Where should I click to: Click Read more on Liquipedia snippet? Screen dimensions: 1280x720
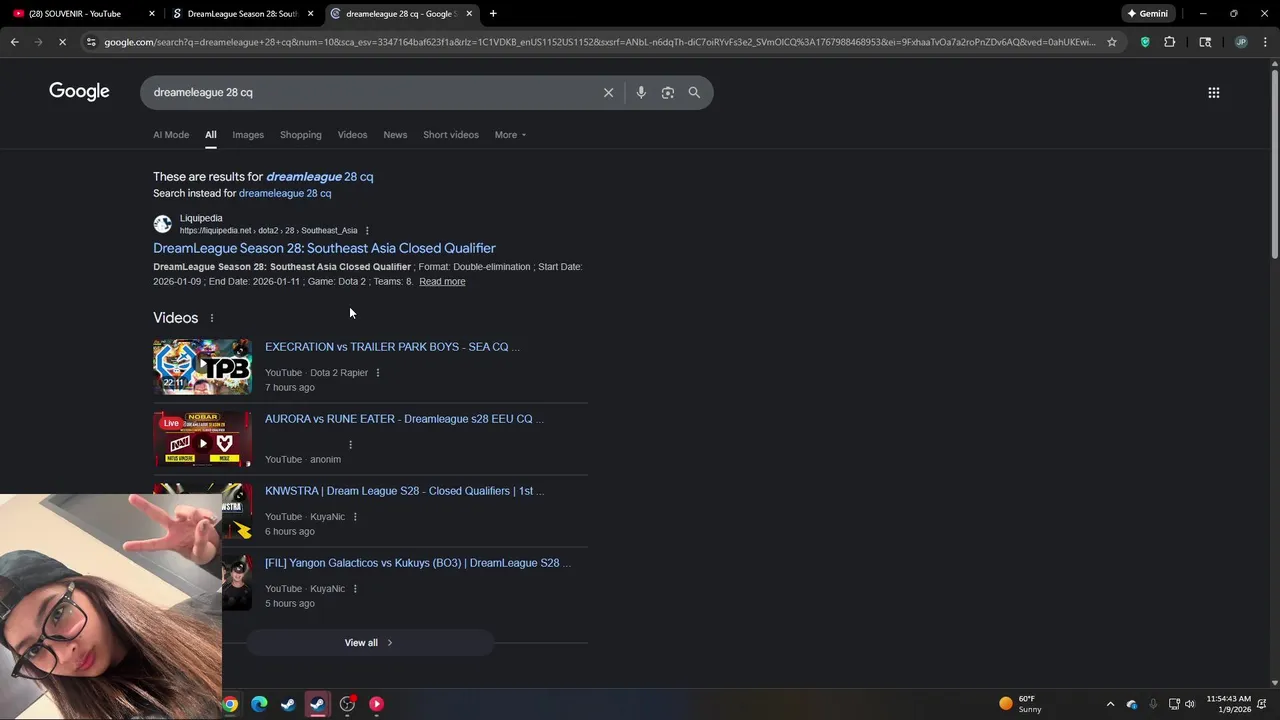(442, 282)
